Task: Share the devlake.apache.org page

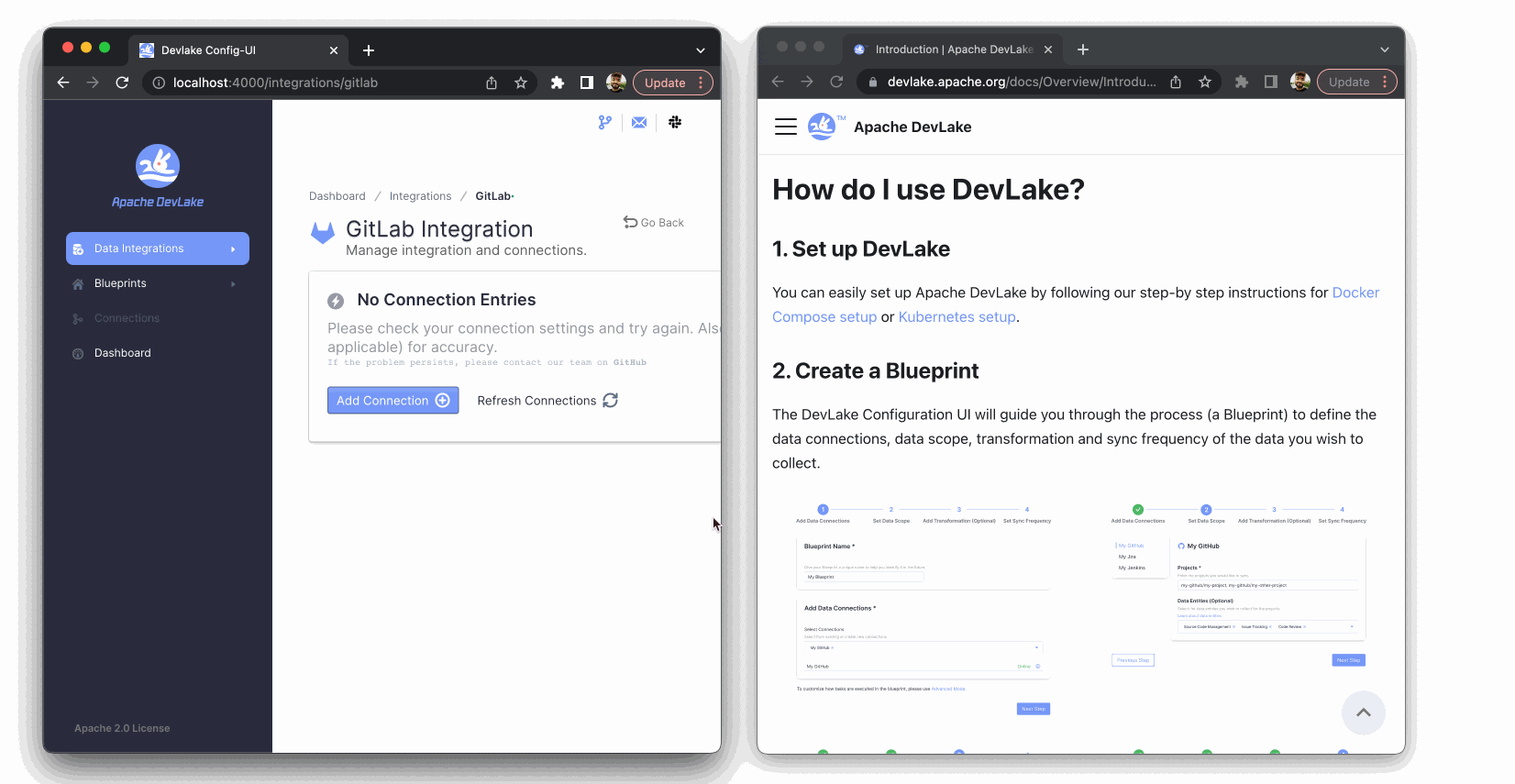Action: click(1176, 82)
